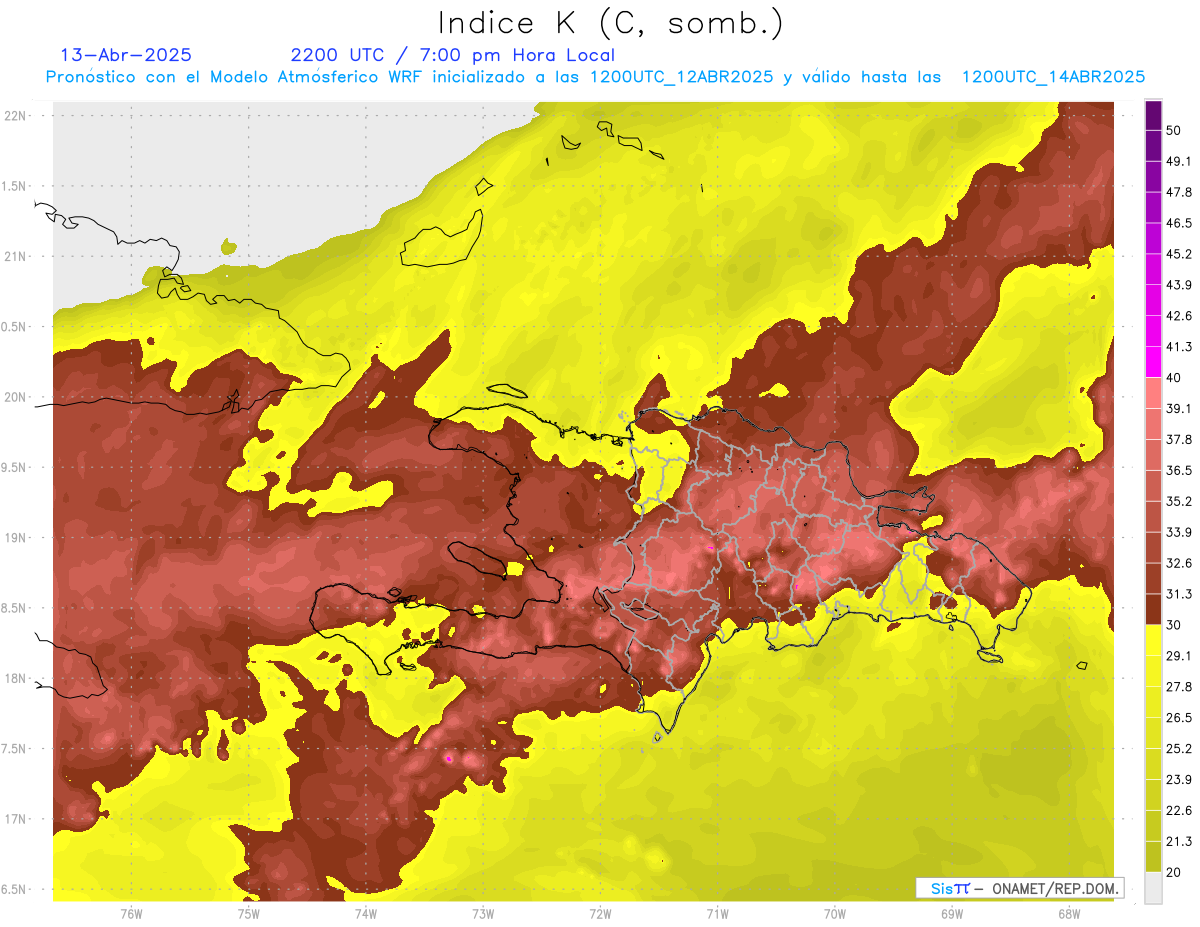Click the colorbar value '36.5'
The image size is (1200, 927).
point(1179,470)
